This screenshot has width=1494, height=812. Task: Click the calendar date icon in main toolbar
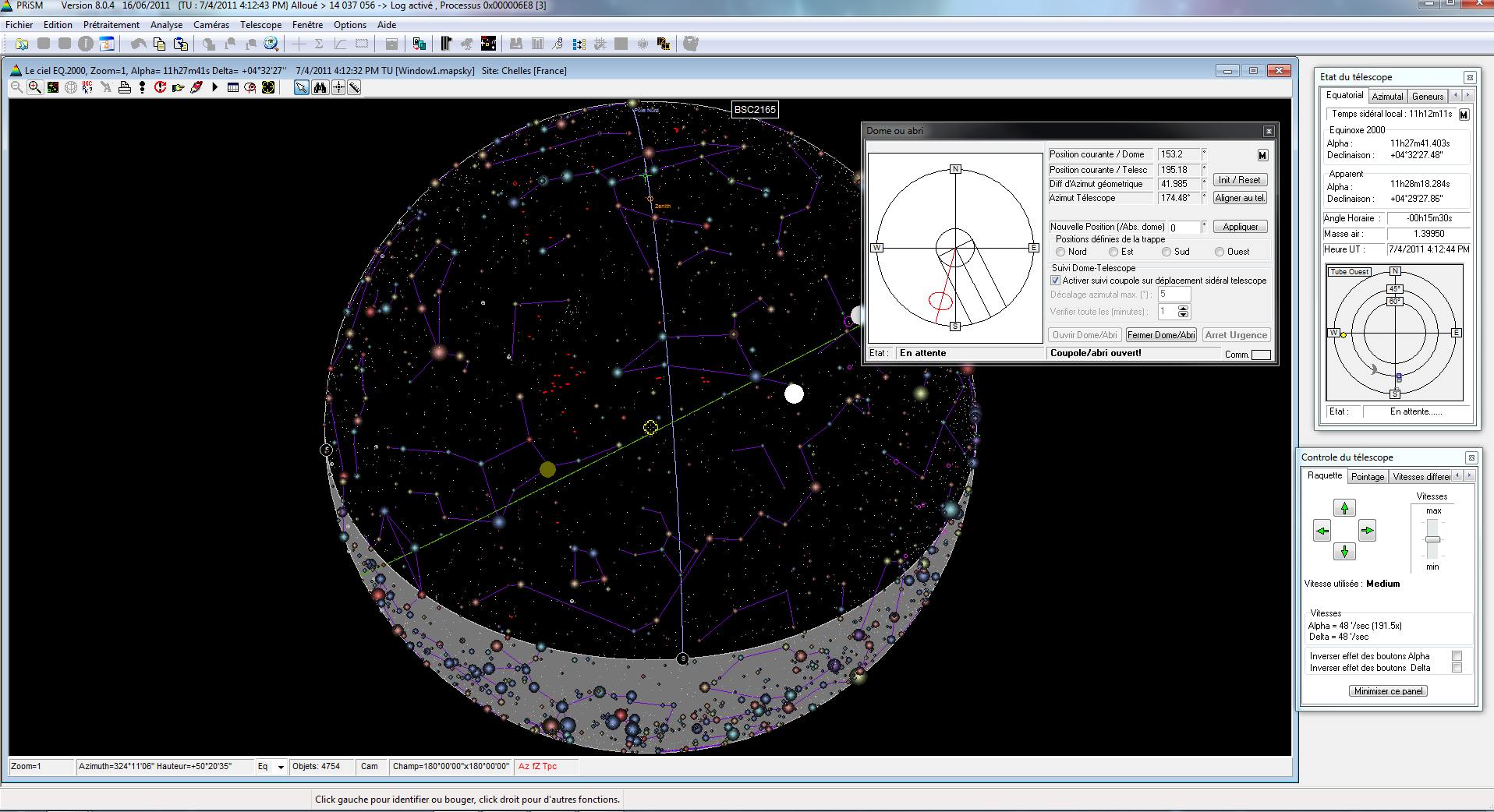click(107, 44)
